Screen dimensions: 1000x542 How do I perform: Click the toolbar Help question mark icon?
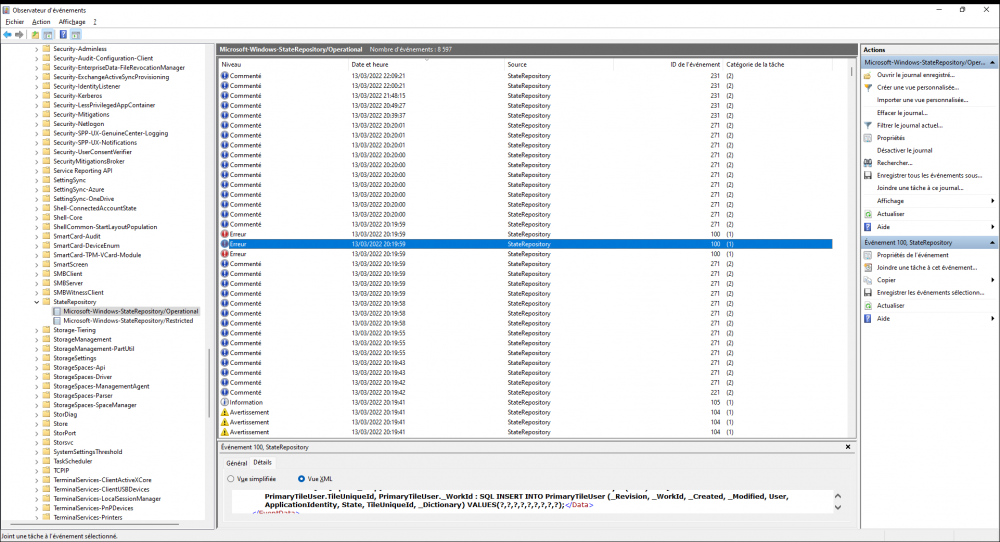tap(62, 34)
